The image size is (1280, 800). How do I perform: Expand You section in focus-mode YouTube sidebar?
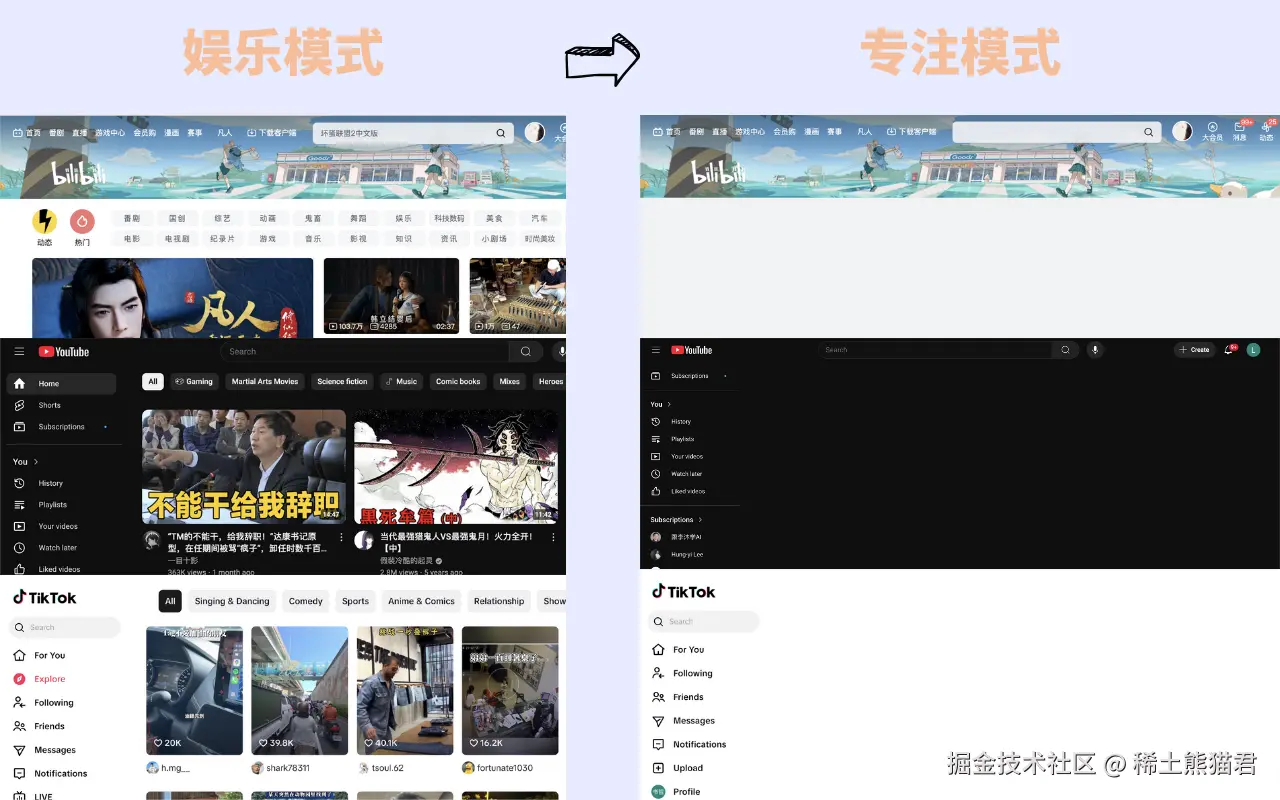pyautogui.click(x=661, y=404)
